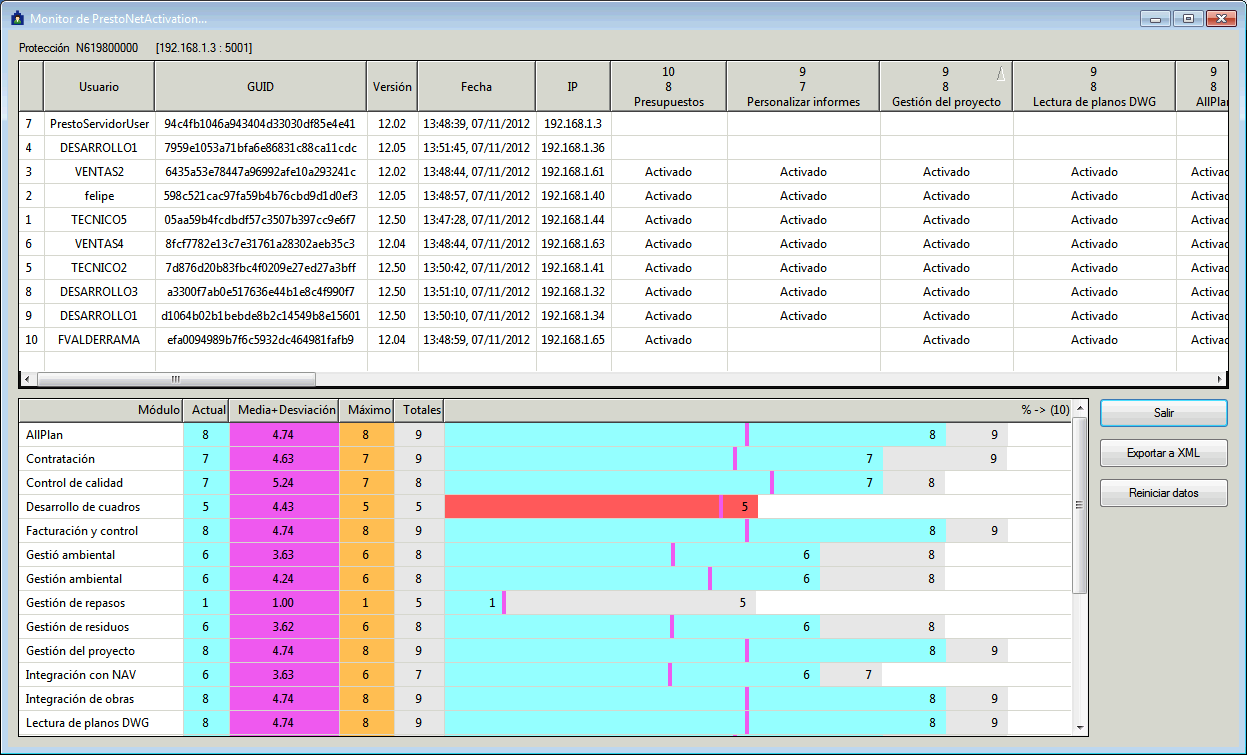
Task: Sort by the Media+Desviación column header
Action: pos(284,410)
